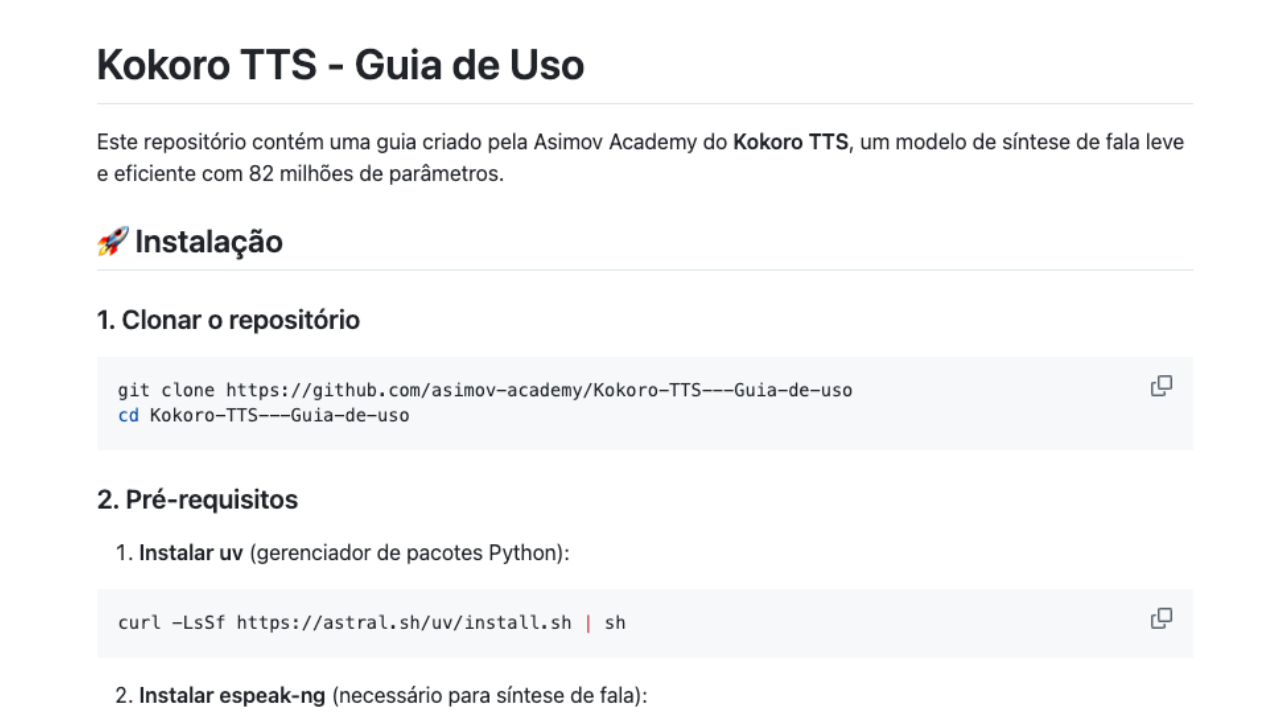The image size is (1280, 720).
Task: Copy the git clone code block
Action: pyautogui.click(x=1161, y=386)
